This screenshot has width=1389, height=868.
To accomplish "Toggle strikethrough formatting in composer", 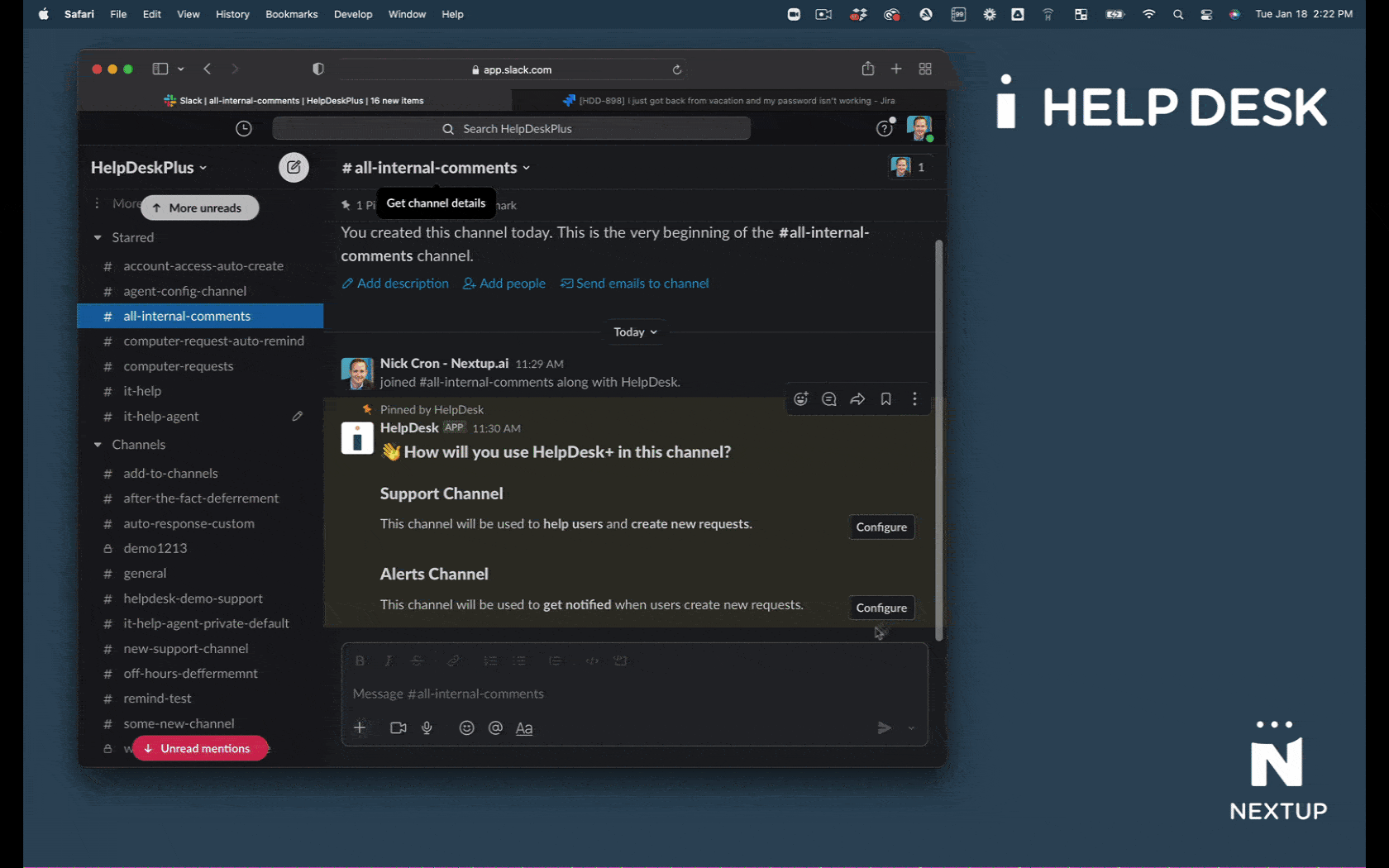I will pos(417,661).
